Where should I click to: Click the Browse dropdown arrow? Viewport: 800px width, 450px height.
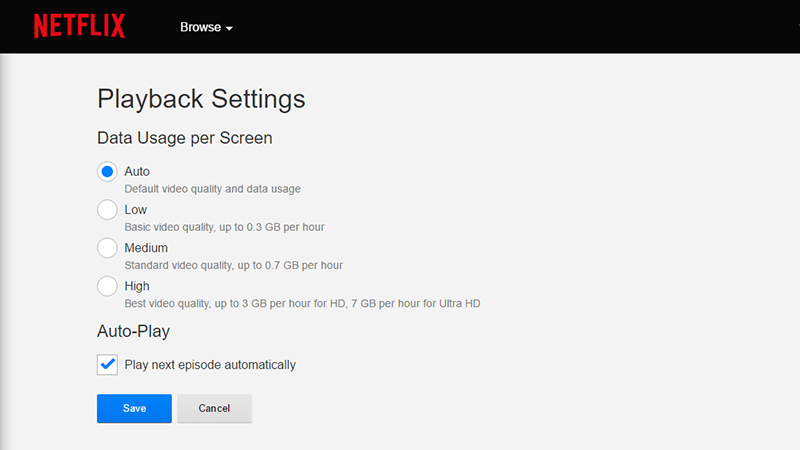click(229, 29)
